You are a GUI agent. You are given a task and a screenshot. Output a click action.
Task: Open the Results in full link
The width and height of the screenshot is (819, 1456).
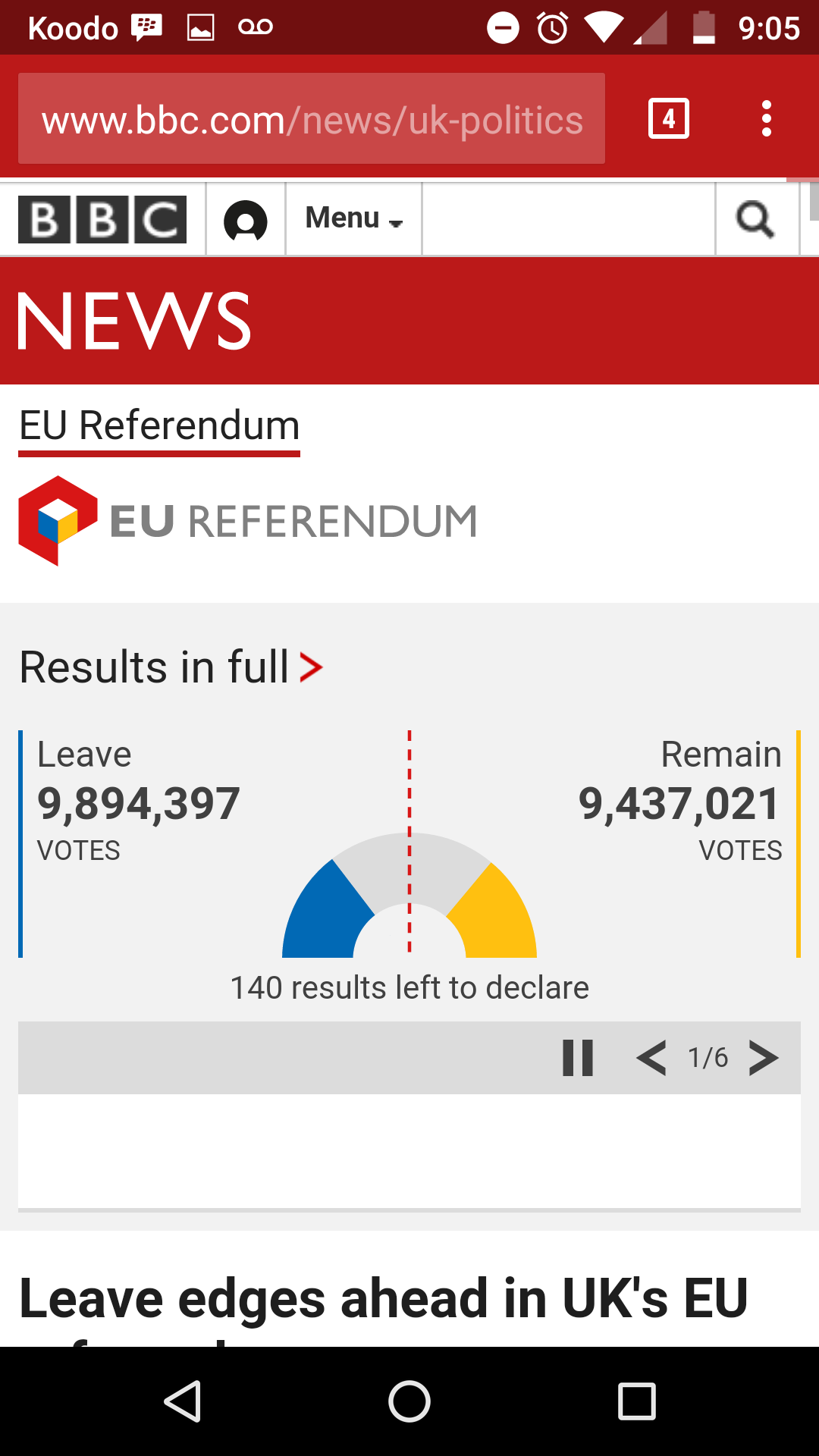pyautogui.click(x=171, y=667)
